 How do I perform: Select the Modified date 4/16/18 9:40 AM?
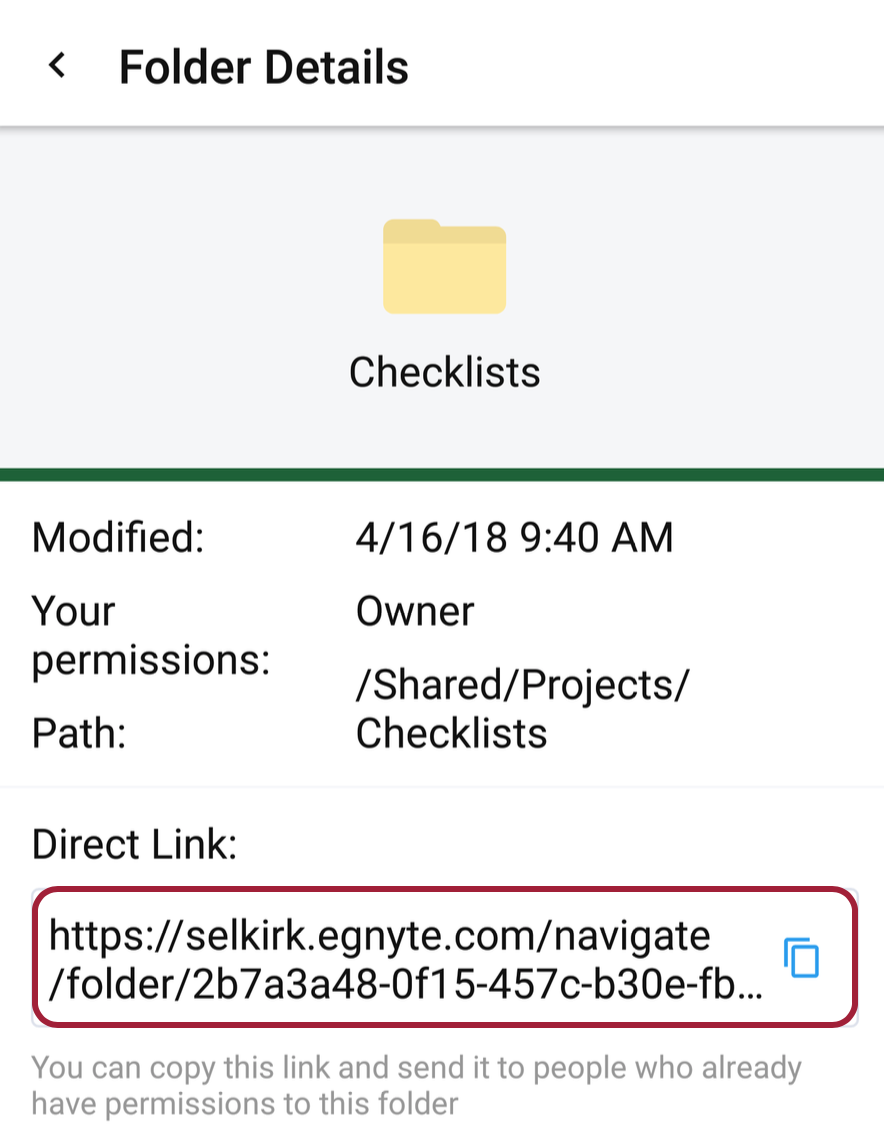click(x=514, y=537)
